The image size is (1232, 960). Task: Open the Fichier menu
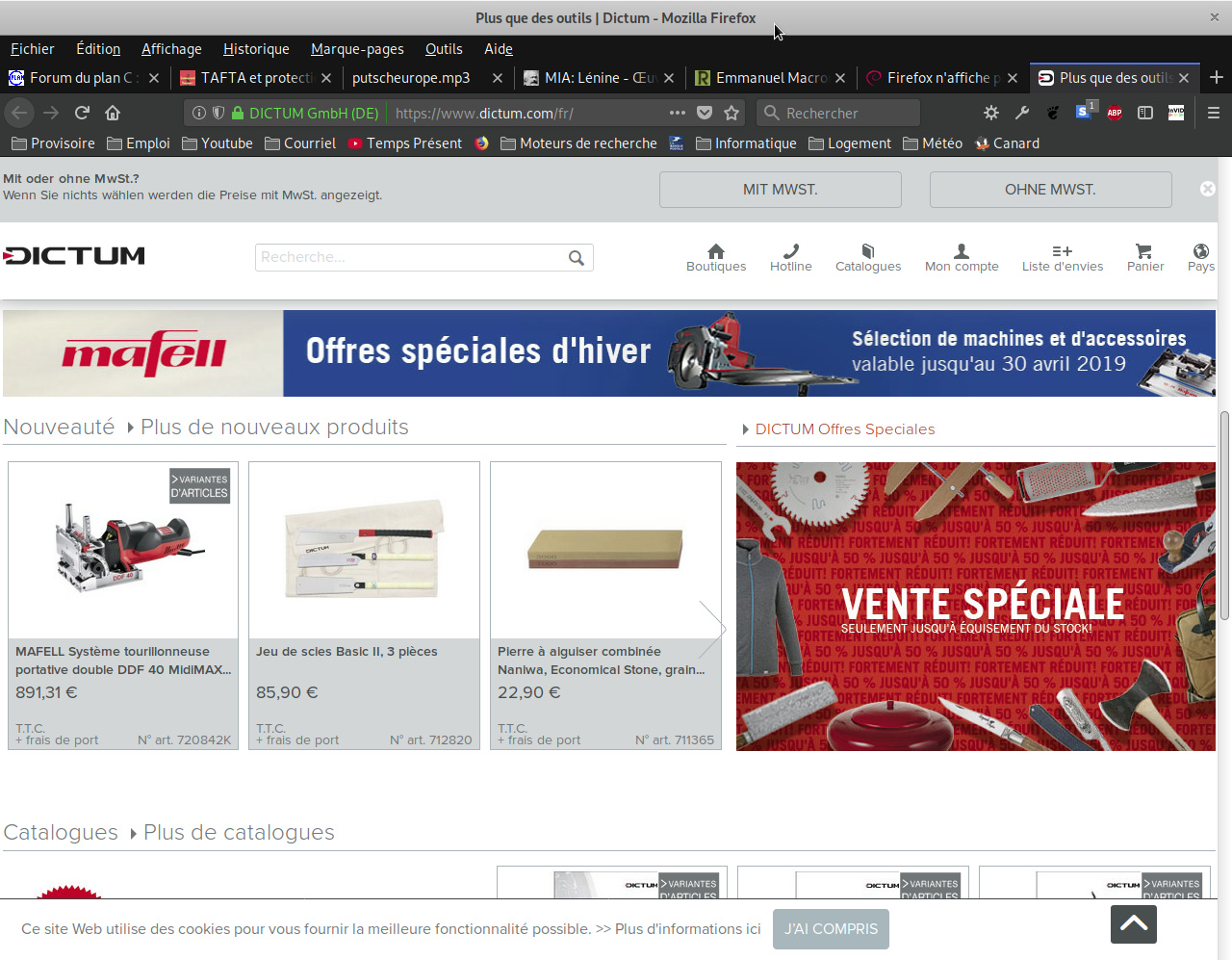(x=32, y=49)
